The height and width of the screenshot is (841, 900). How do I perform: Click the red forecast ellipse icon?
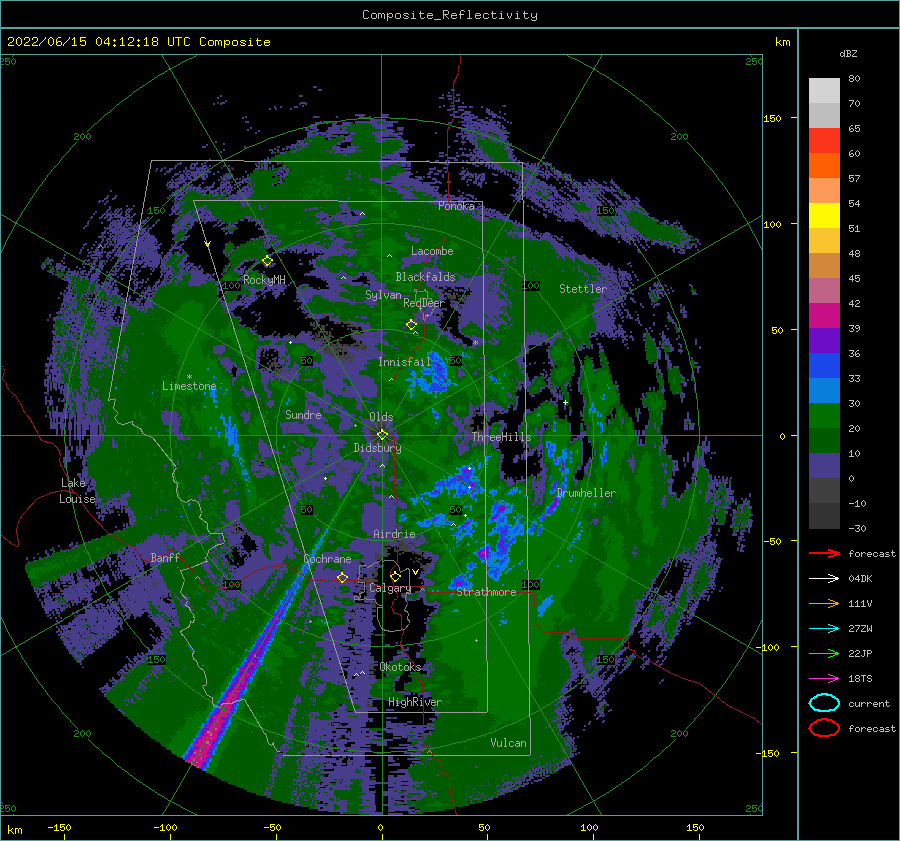pyautogui.click(x=824, y=728)
